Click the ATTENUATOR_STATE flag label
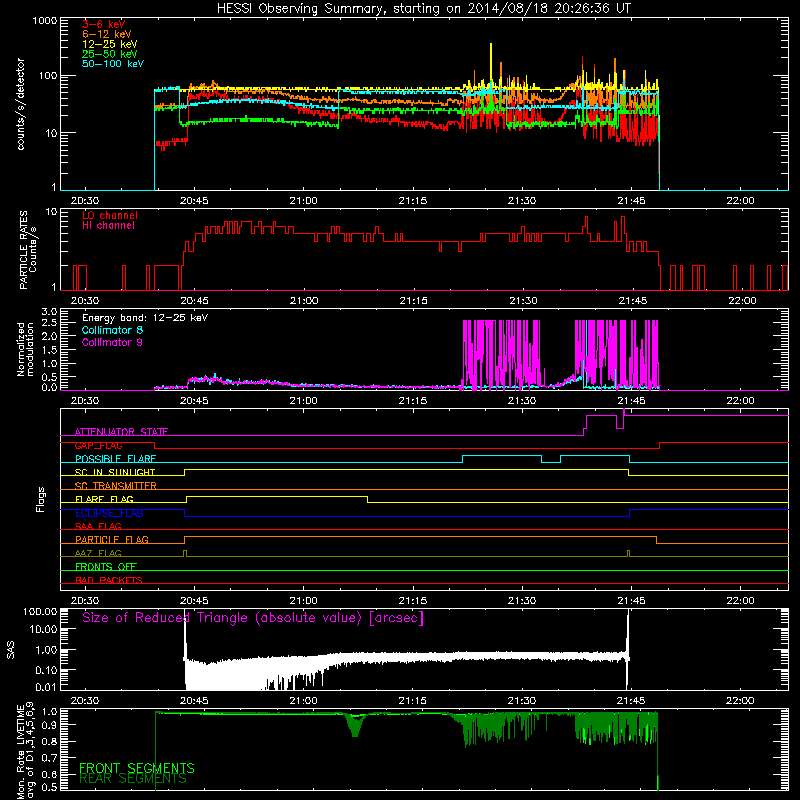Screen dimensions: 800x800 coord(121,432)
